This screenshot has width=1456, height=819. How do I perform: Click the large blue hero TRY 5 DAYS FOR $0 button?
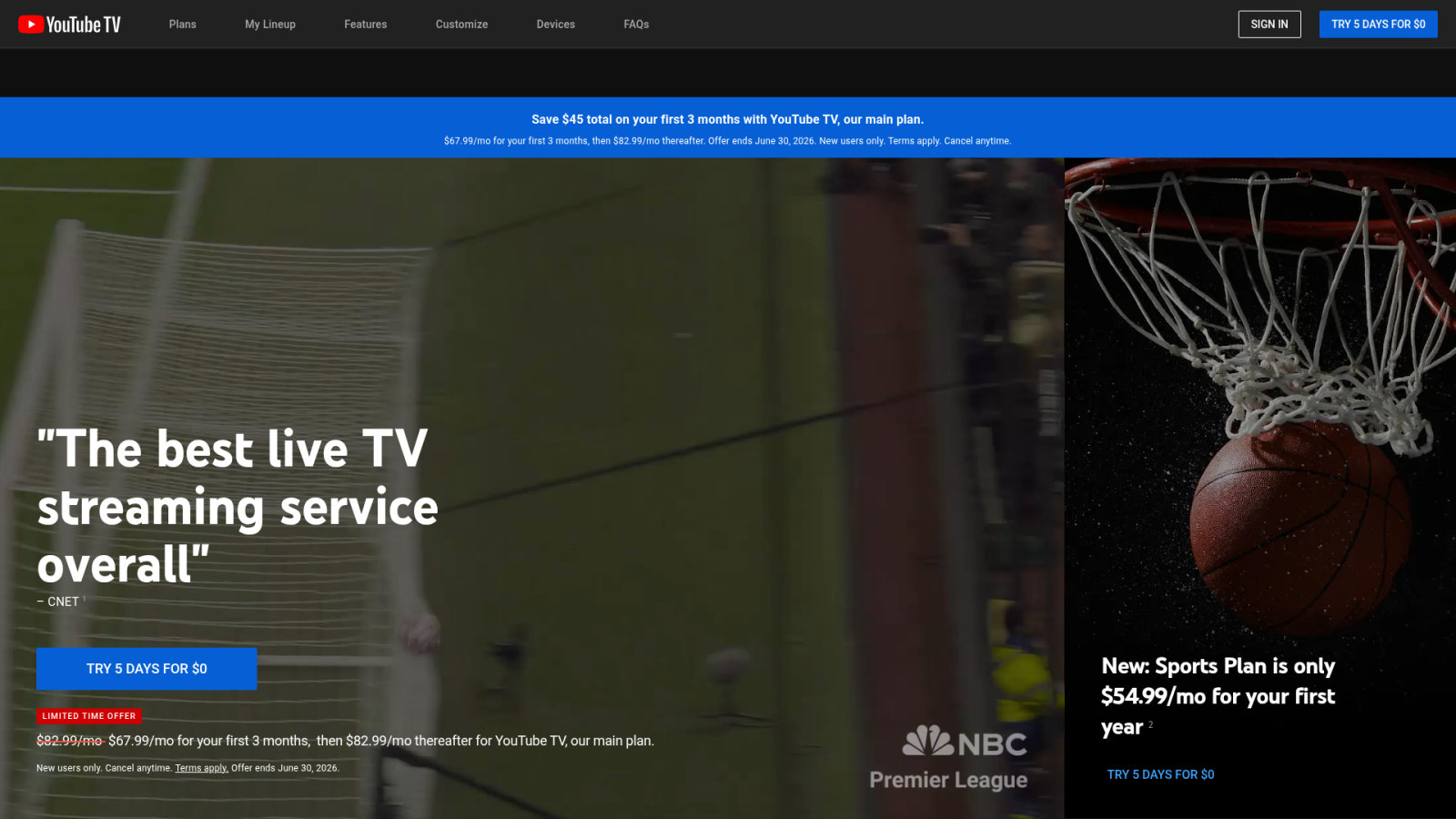147,669
